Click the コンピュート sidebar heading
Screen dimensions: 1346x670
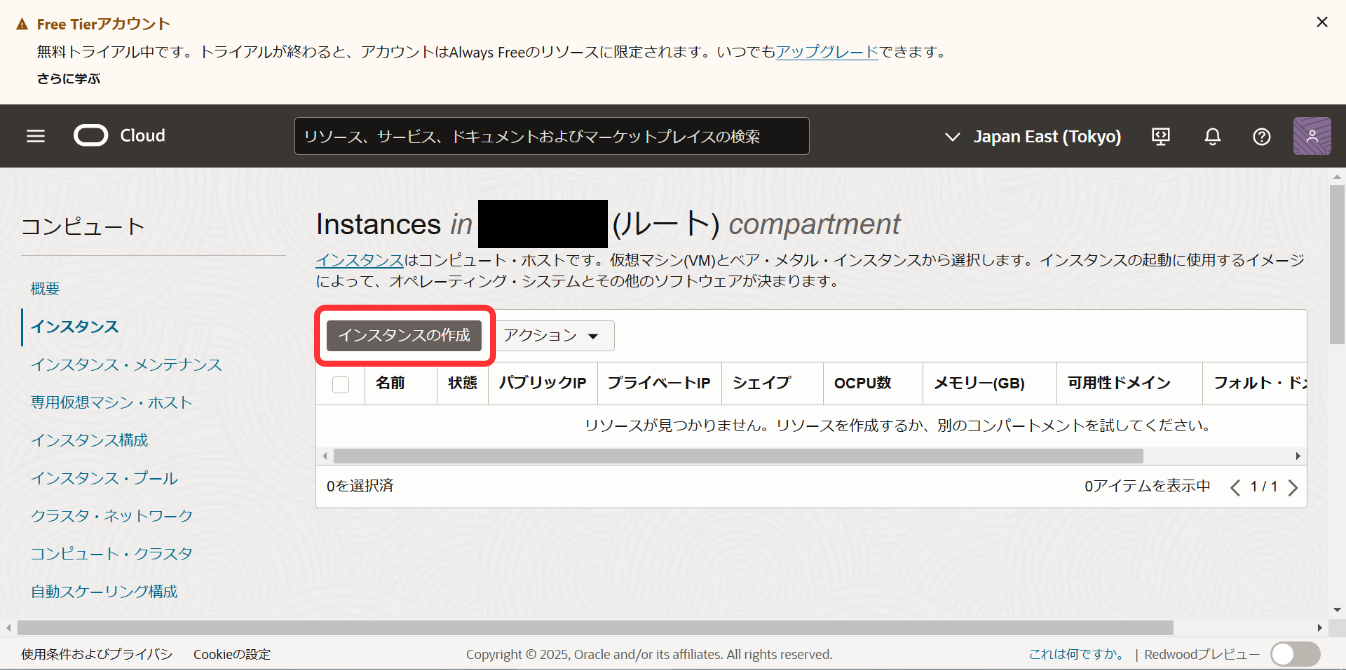tap(83, 227)
